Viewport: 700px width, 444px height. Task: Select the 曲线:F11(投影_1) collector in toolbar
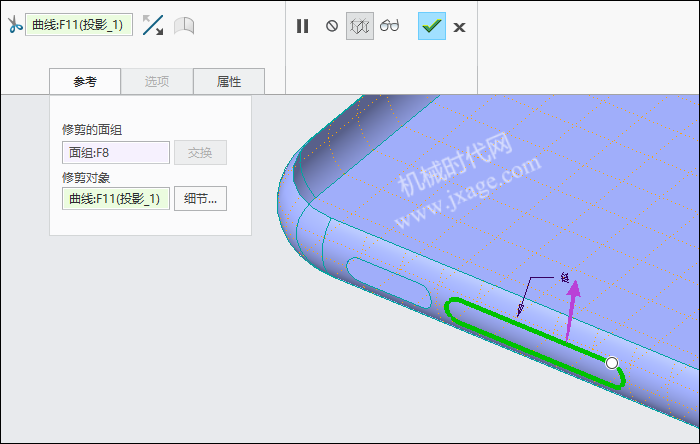[x=79, y=25]
